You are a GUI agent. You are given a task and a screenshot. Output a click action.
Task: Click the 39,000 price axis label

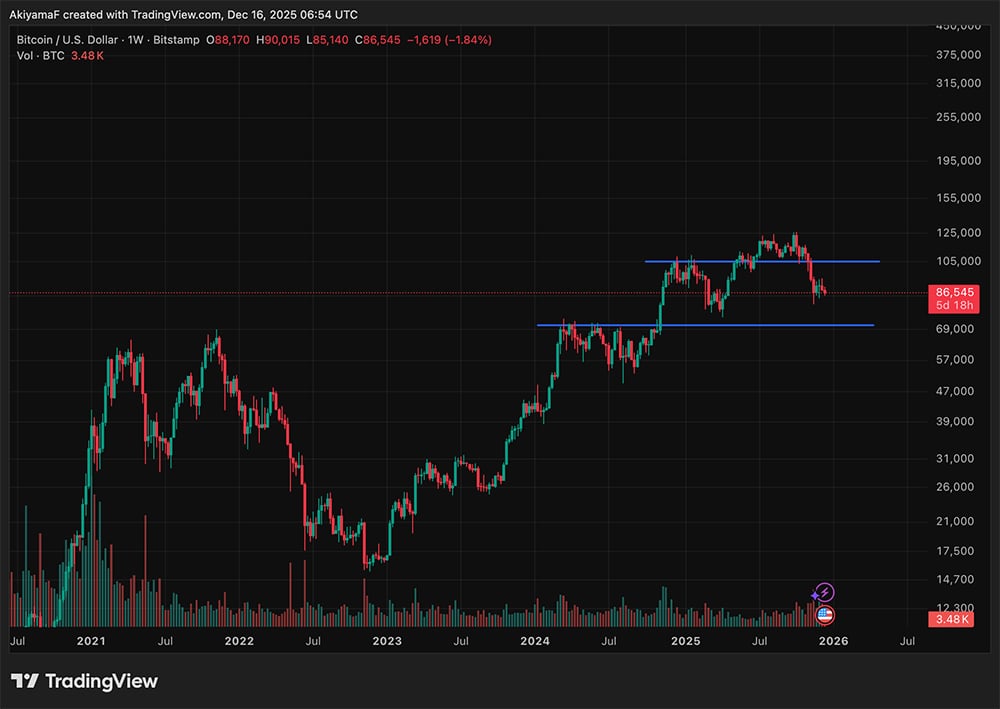point(955,421)
